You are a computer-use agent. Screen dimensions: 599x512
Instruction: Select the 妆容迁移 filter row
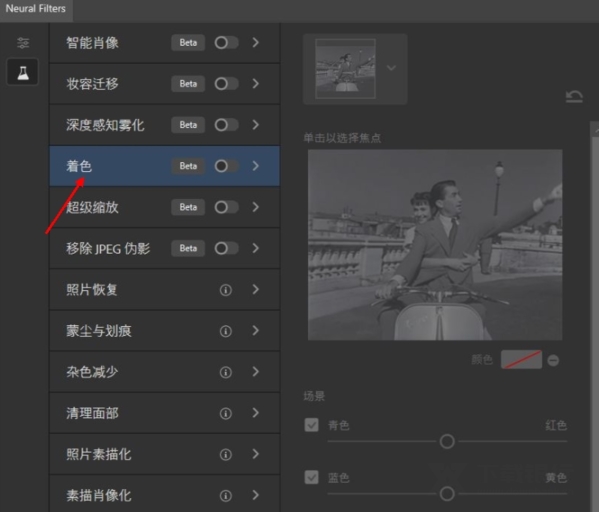[x=165, y=84]
